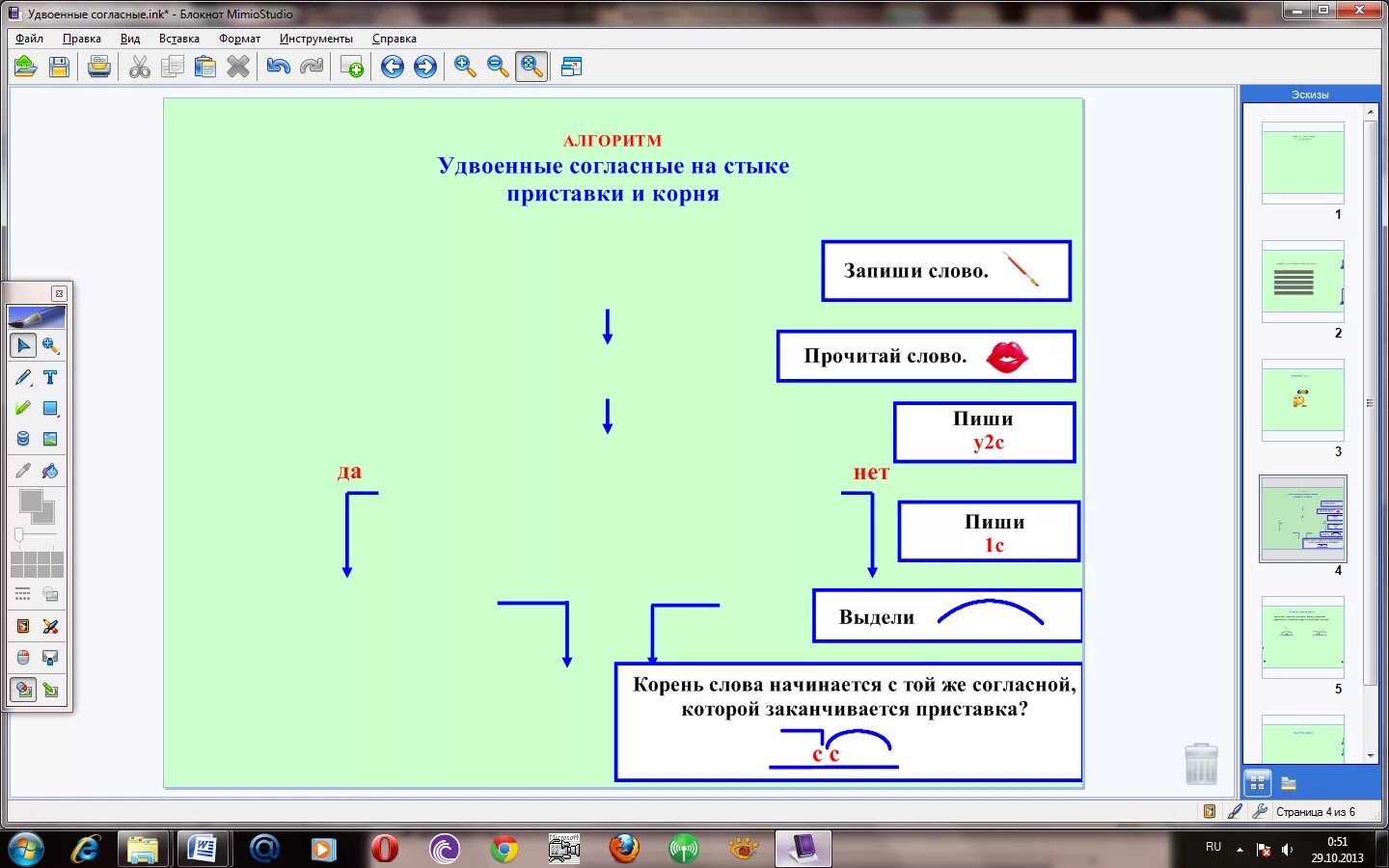Cut selection with scissors icon
1389x868 pixels.
(140, 67)
